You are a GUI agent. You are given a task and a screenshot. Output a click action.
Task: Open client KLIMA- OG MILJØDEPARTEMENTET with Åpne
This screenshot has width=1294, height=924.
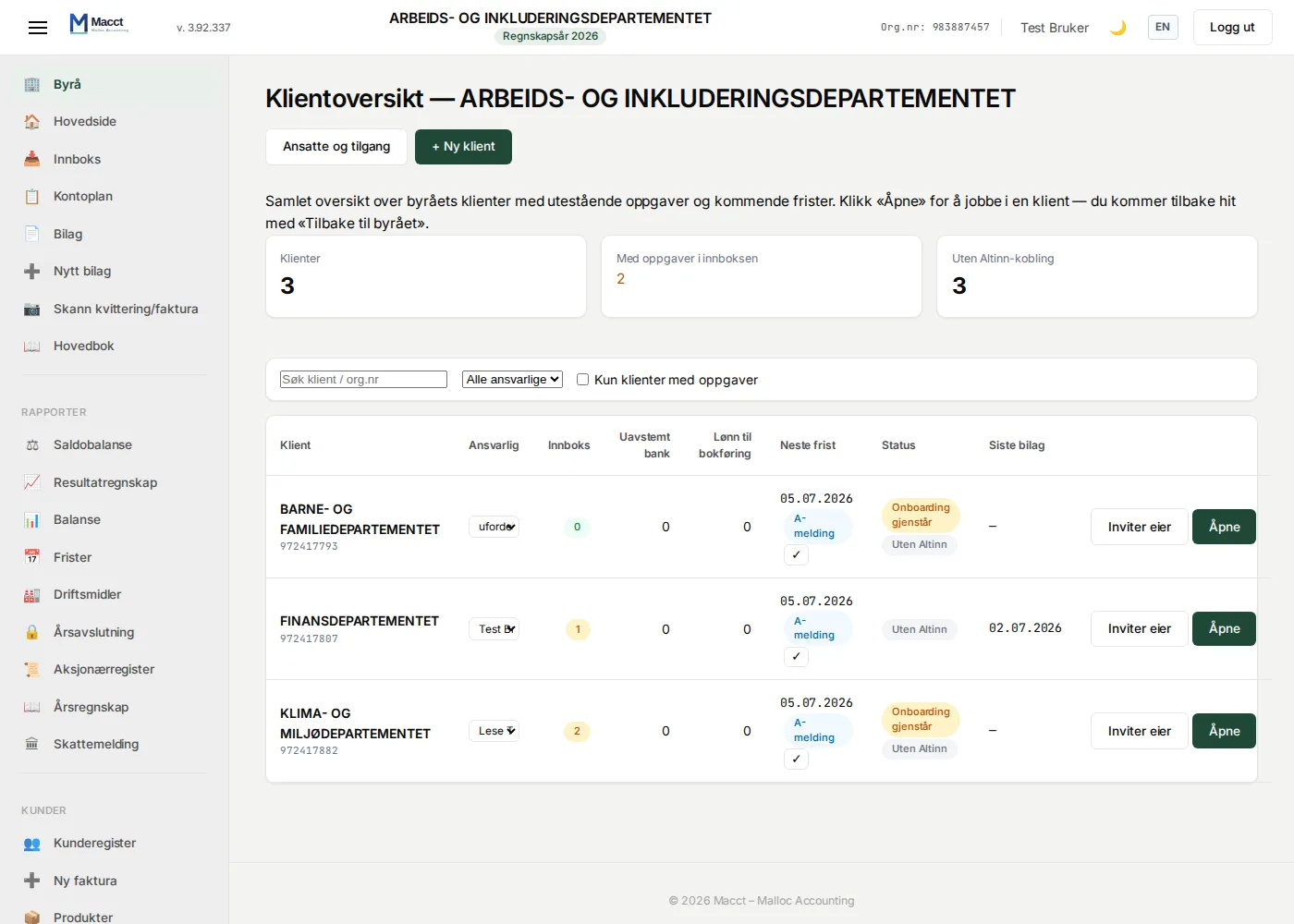click(1224, 731)
